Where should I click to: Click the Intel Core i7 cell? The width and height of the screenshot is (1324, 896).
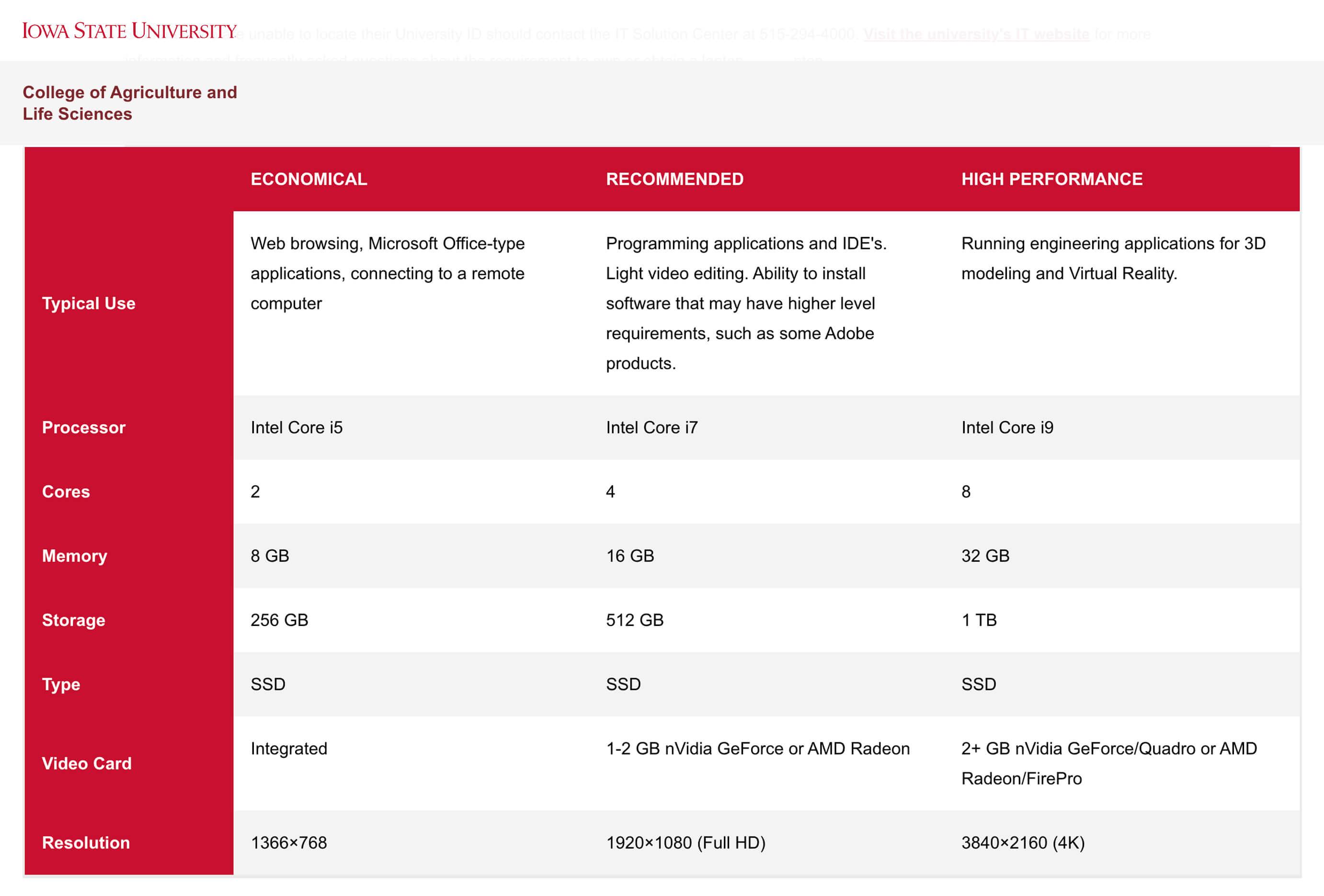652,427
